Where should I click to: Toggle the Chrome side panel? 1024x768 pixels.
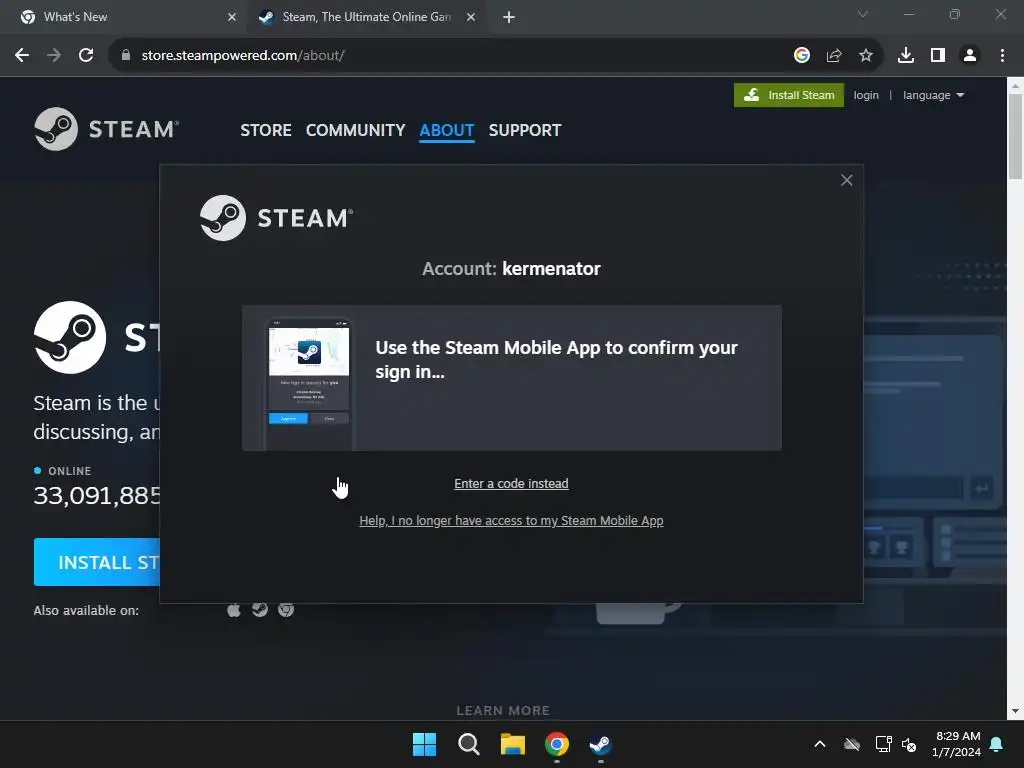[938, 56]
